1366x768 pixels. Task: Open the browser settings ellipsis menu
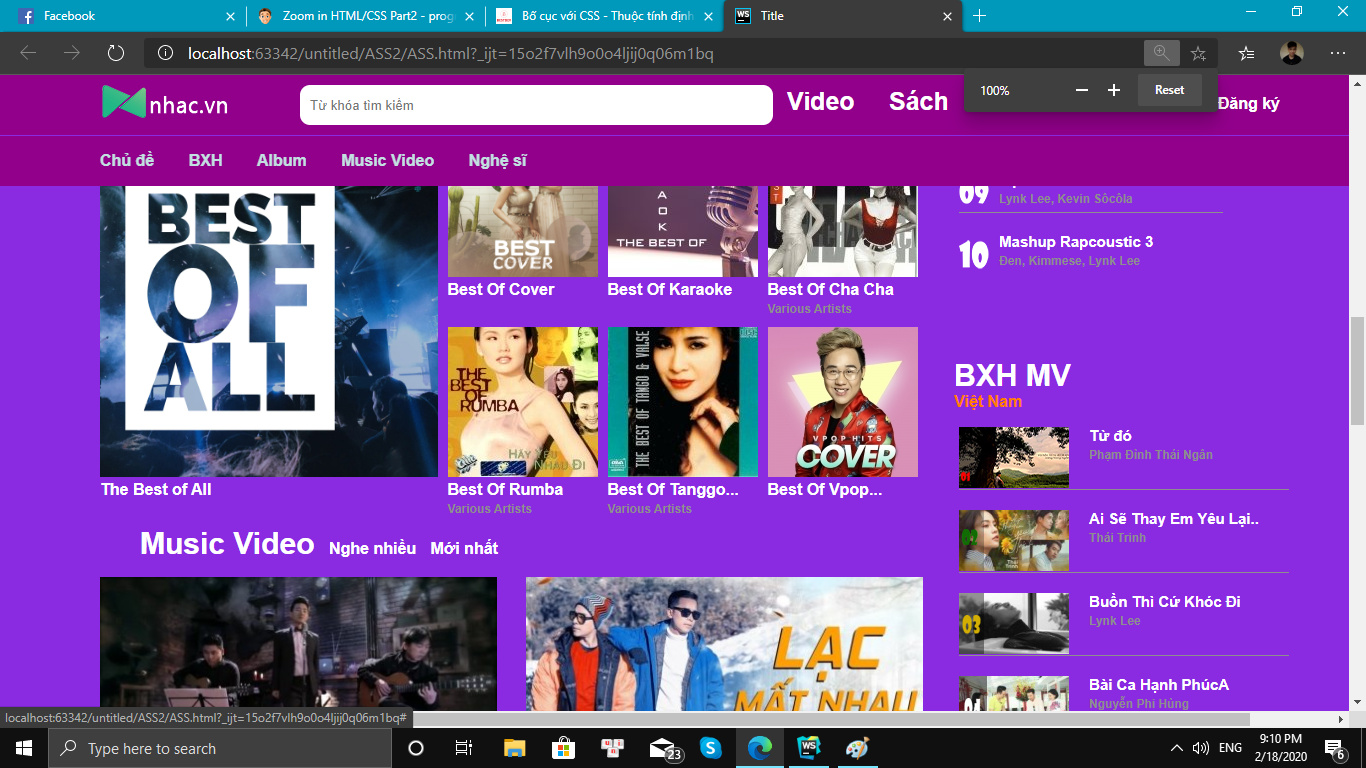tap(1338, 53)
